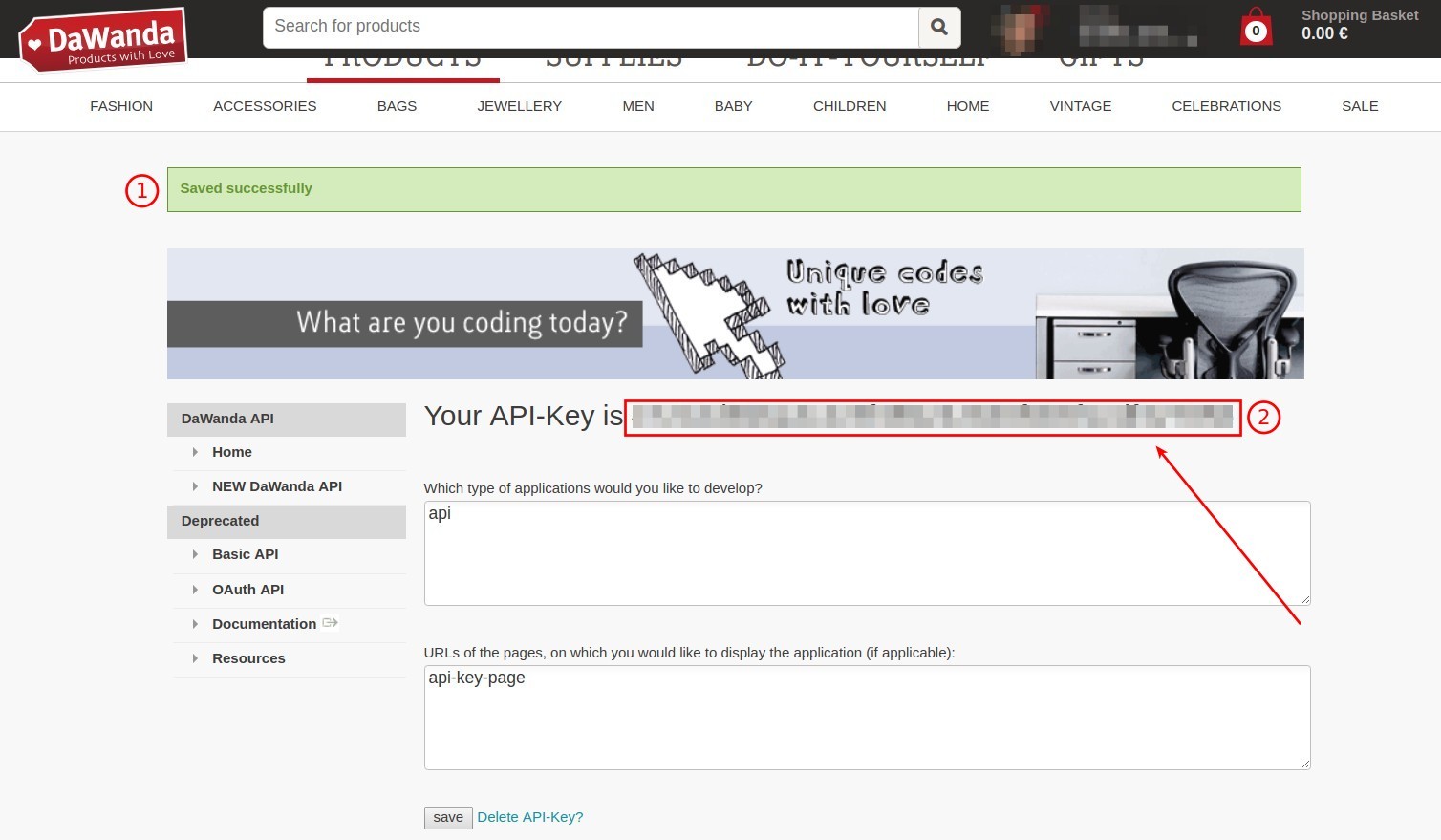Open the FASHION category
Image resolution: width=1441 pixels, height=840 pixels.
[x=121, y=106]
